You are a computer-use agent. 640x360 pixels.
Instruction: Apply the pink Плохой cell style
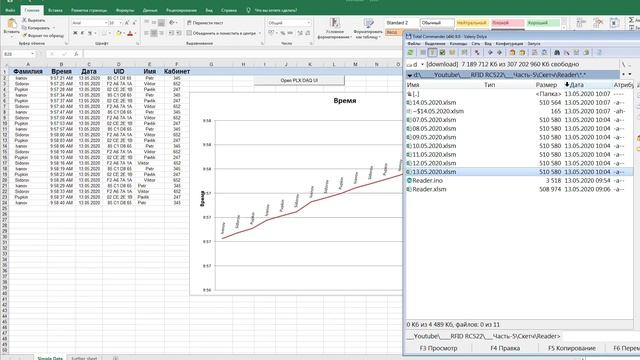[507, 23]
